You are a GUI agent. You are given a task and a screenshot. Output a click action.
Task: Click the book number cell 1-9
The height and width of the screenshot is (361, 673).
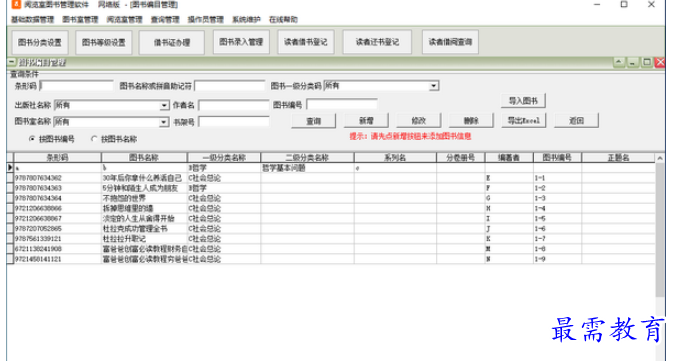[557, 259]
